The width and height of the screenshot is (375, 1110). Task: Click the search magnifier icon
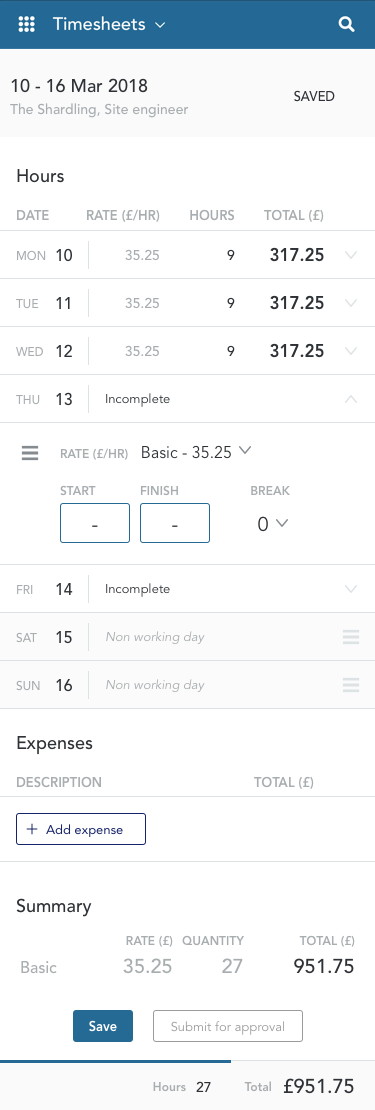(x=346, y=25)
